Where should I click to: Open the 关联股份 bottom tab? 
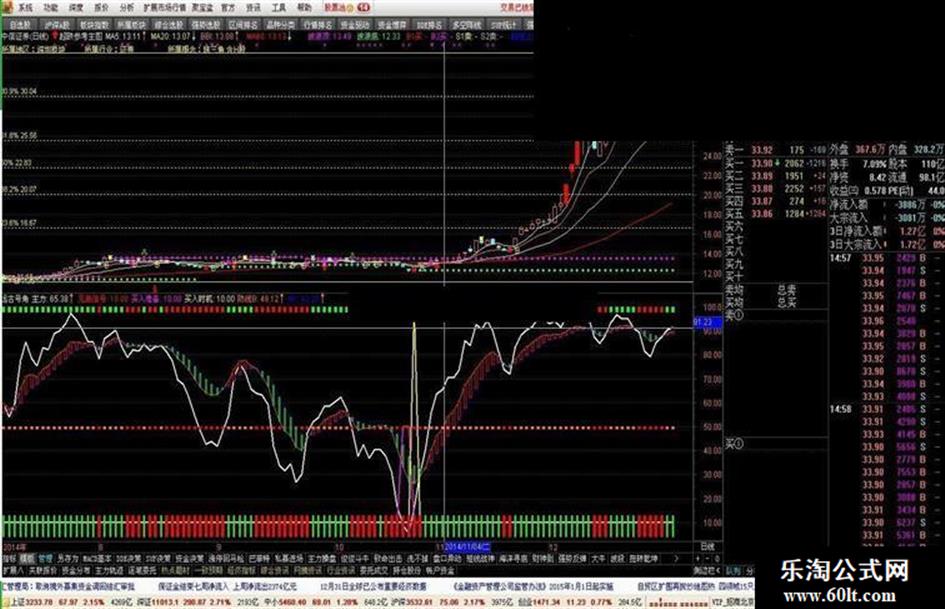[x=43, y=570]
